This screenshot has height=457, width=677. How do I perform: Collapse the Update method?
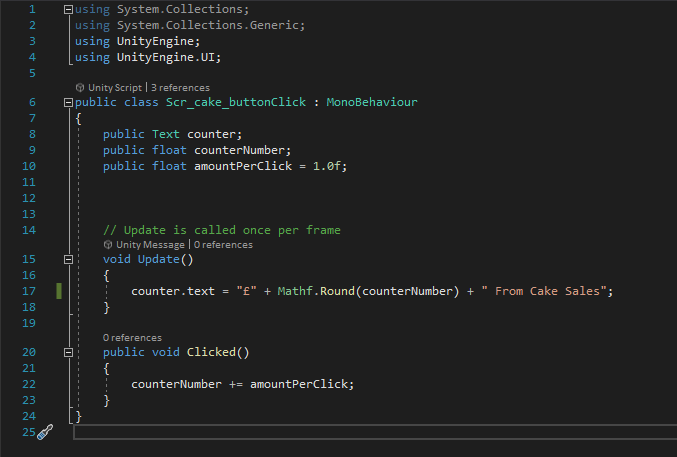pos(67,259)
